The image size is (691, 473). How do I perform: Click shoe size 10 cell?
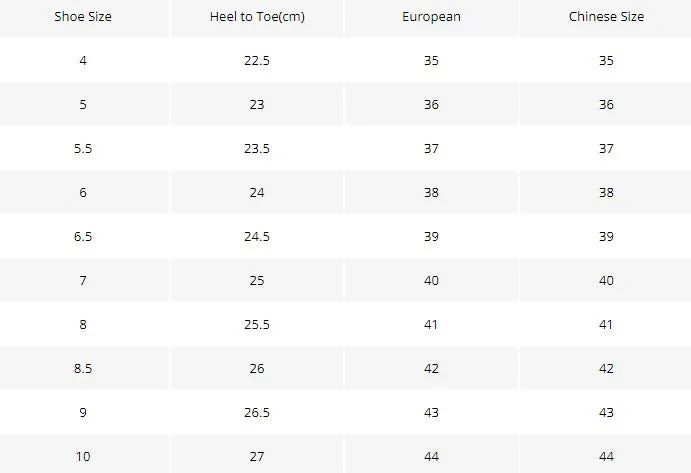click(83, 454)
